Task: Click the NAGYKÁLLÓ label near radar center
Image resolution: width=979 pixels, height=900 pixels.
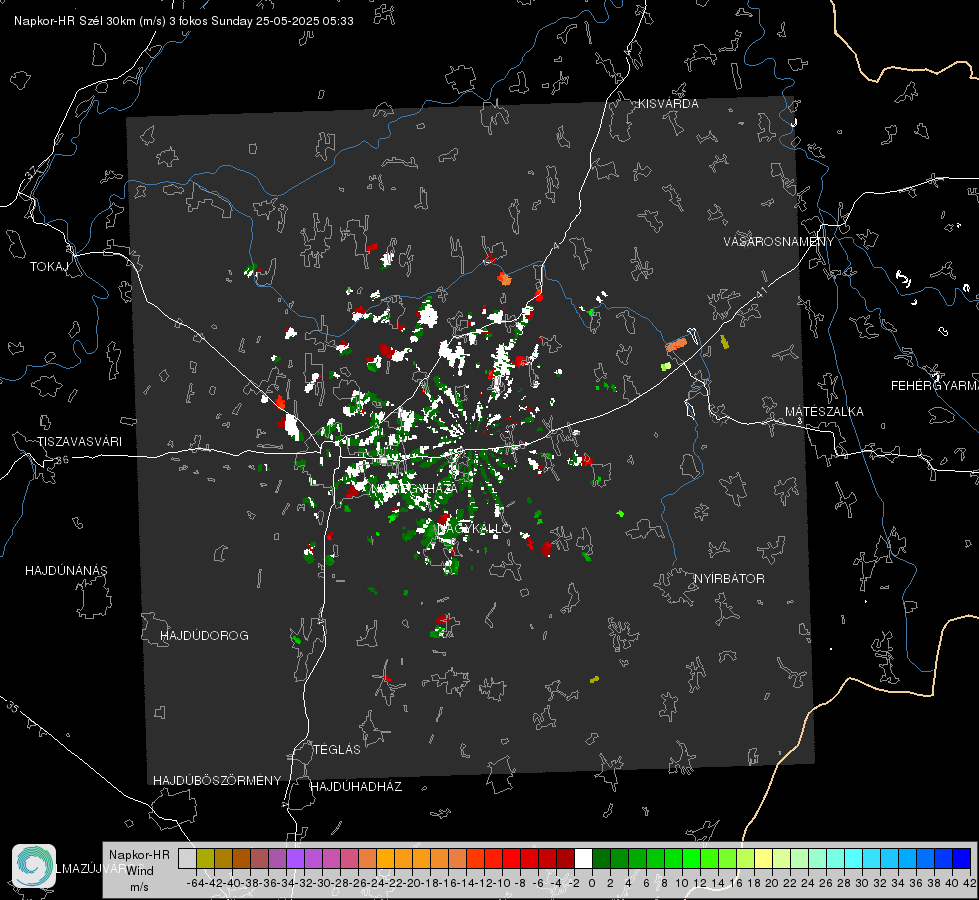Action: 473,529
